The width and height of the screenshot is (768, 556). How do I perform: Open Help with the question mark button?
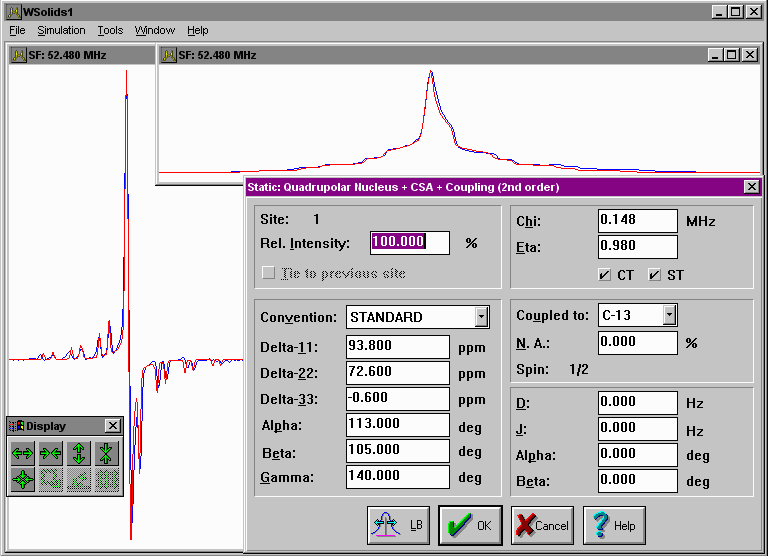click(x=614, y=525)
